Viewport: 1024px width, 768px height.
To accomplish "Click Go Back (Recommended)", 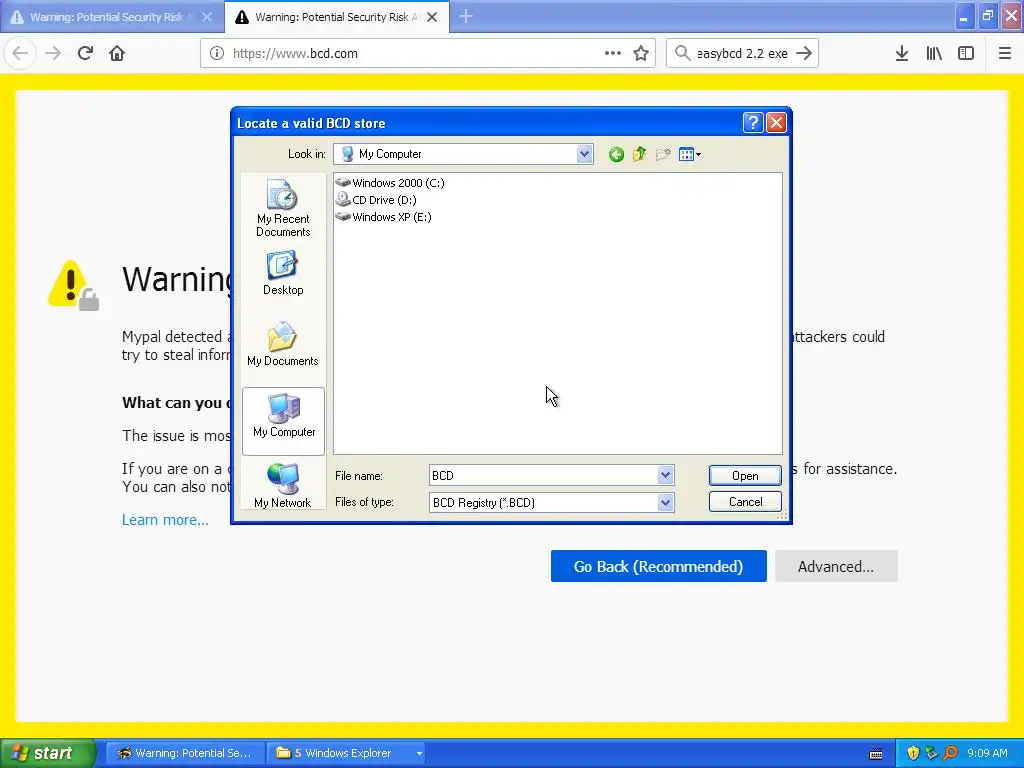I will pyautogui.click(x=658, y=566).
